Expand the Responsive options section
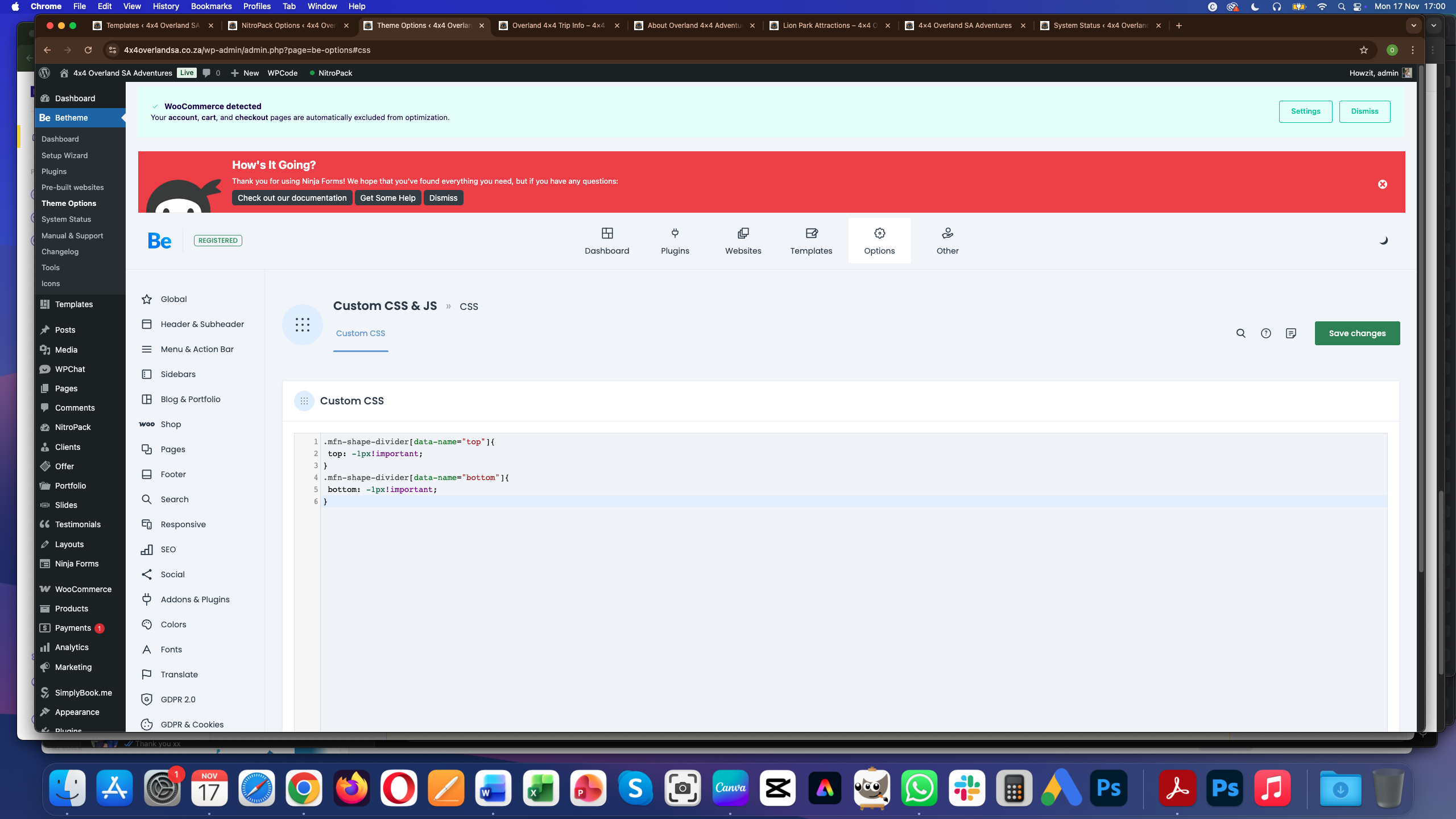1456x819 pixels. pos(183,524)
